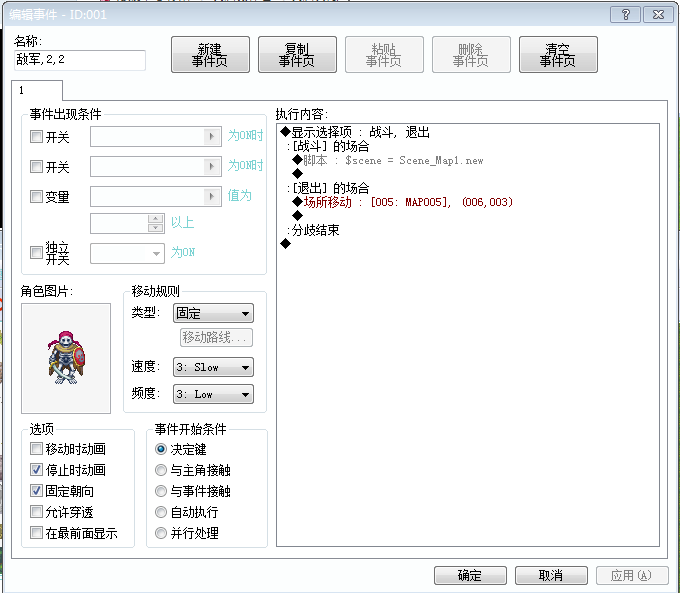Viewport: 680px width, 593px height.
Task: Enable the 独立开关 condition checkbox
Action: pos(36,252)
